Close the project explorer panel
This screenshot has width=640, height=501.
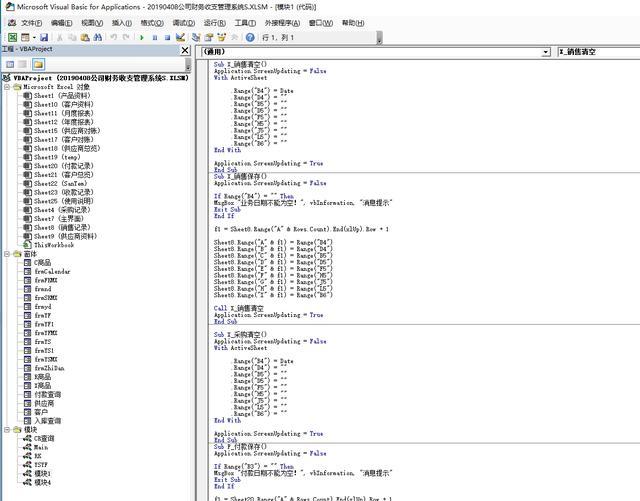click(186, 50)
